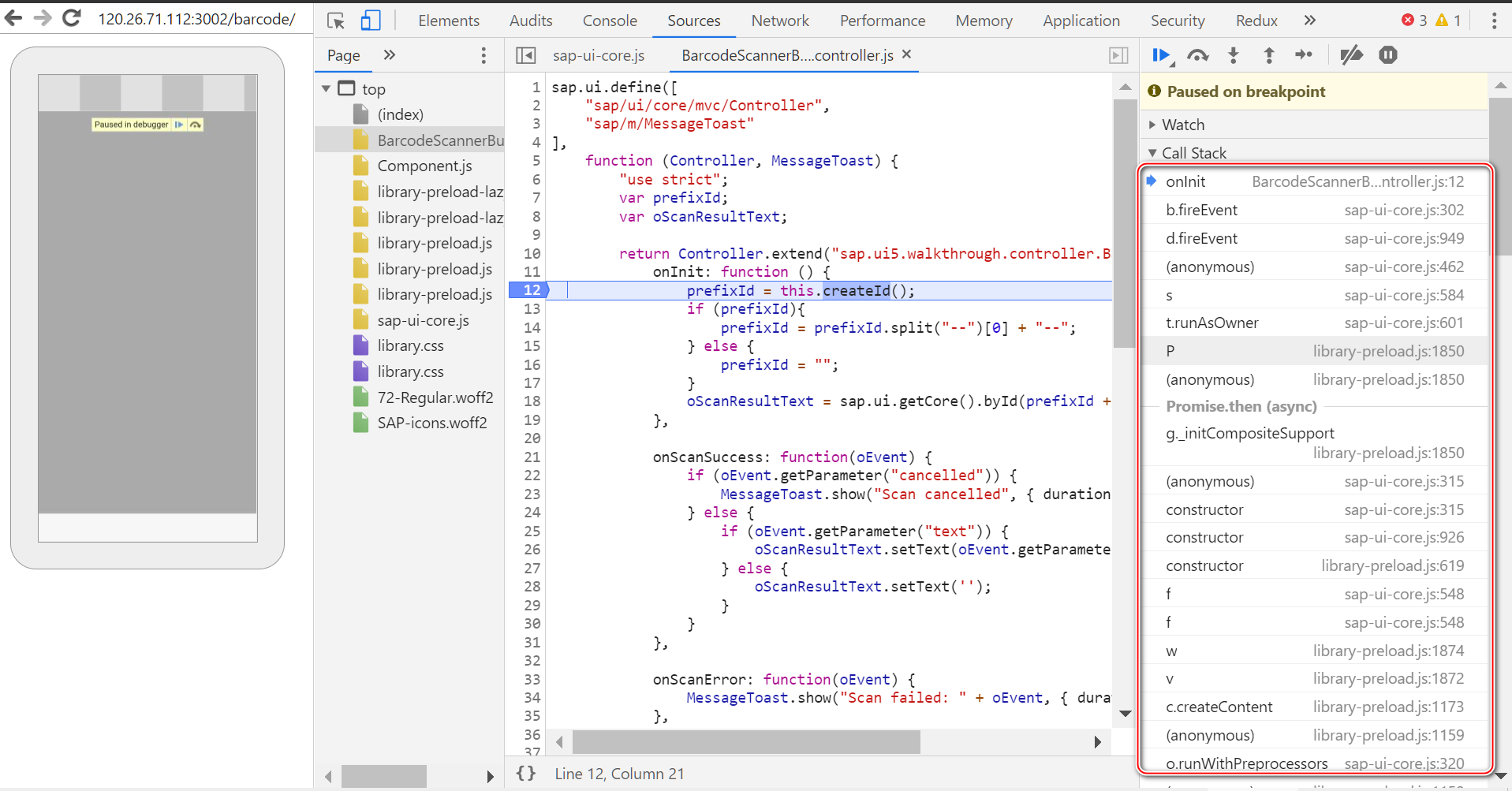Screen dimensions: 1512x791
Task: Toggle breakpoint on line 12
Action: click(x=532, y=290)
